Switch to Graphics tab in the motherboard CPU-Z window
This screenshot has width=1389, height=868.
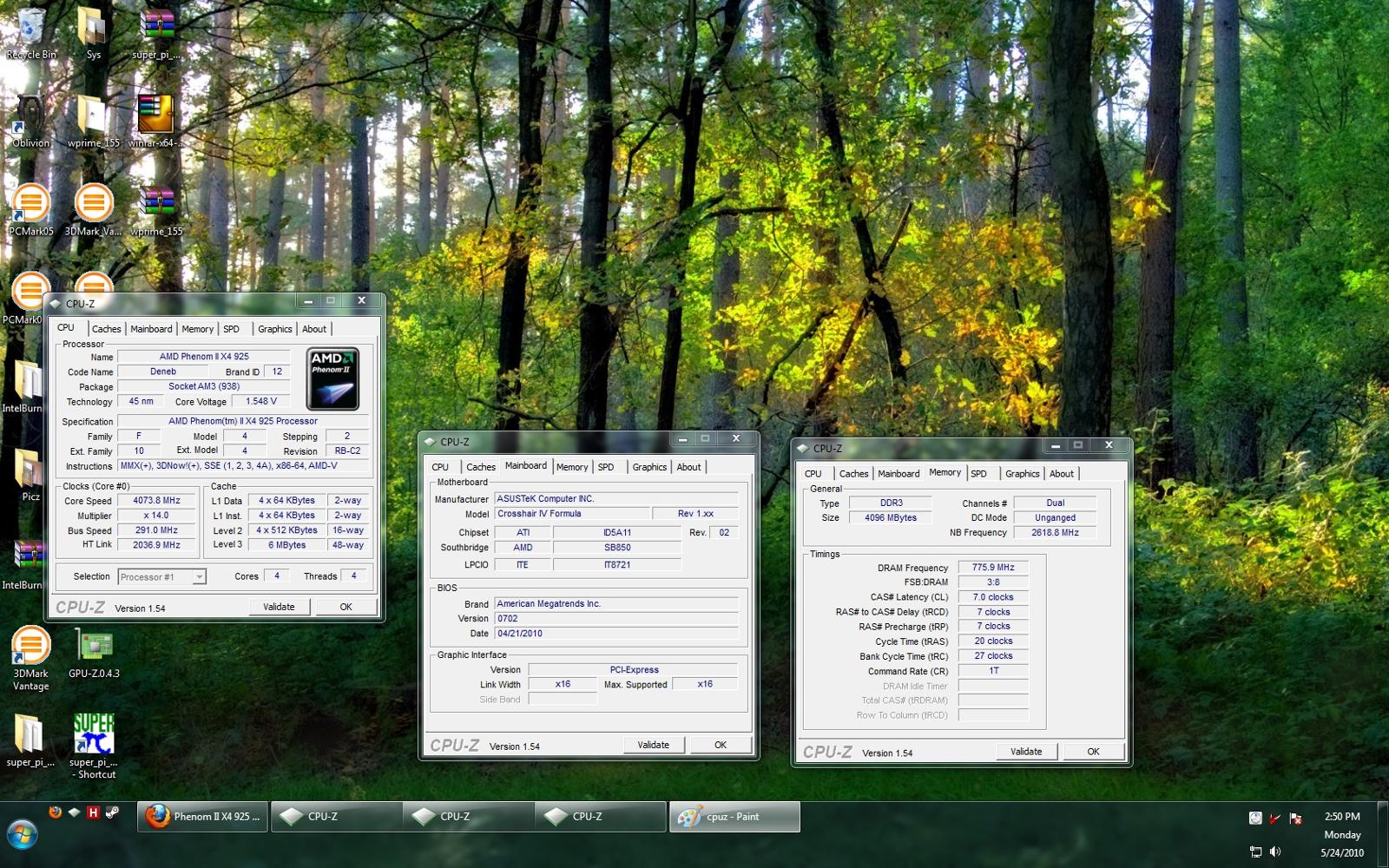(x=649, y=467)
